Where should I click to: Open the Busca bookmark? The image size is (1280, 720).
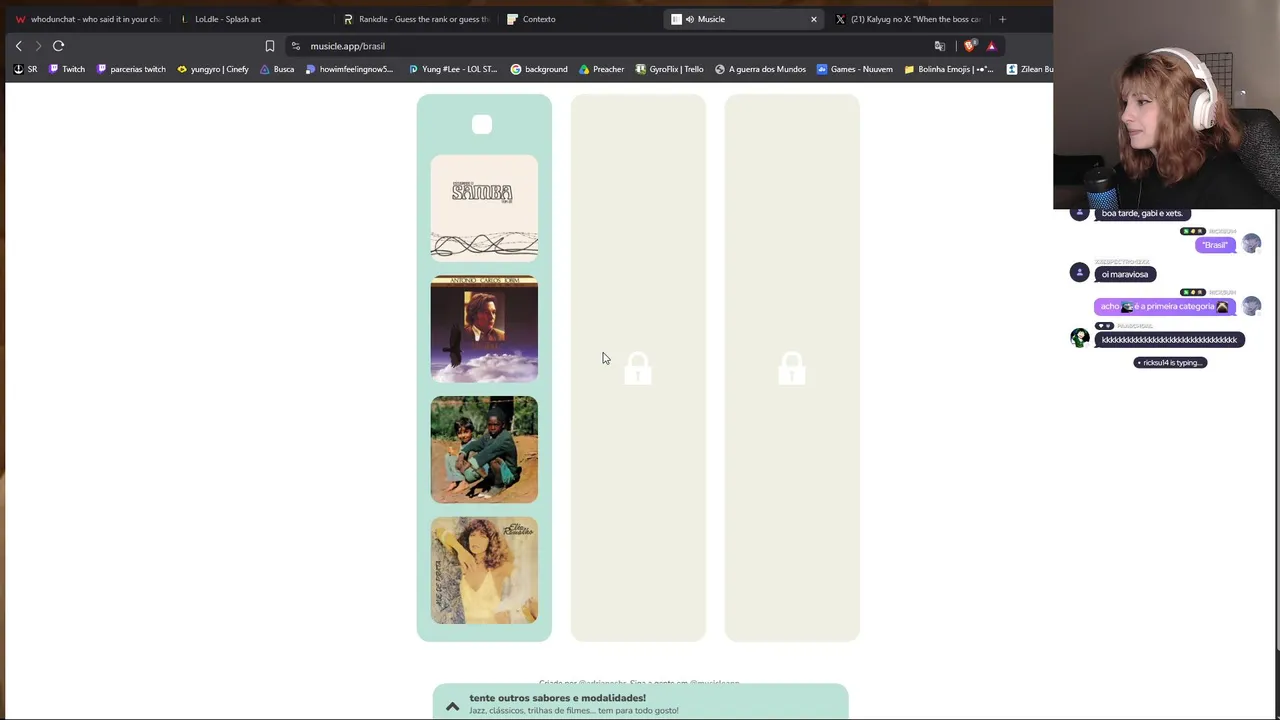pos(277,69)
